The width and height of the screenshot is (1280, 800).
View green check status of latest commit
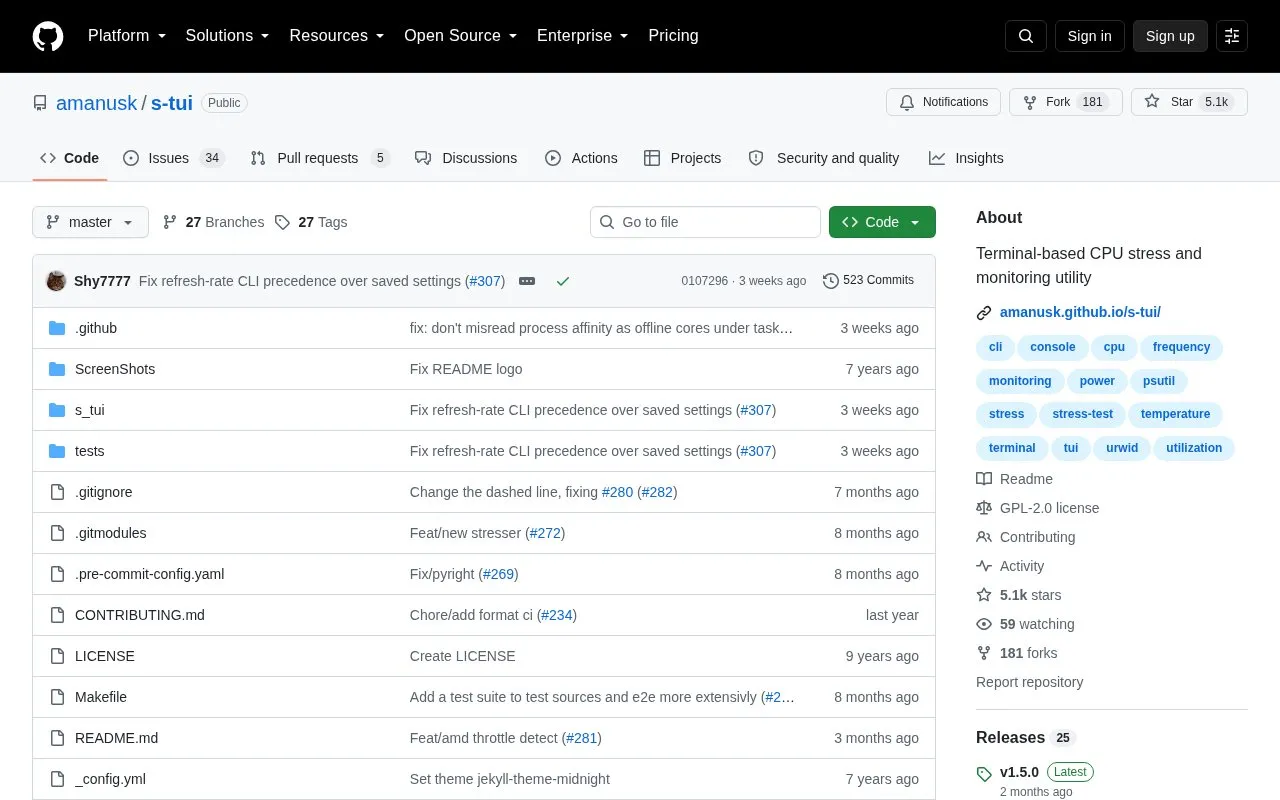(x=563, y=281)
